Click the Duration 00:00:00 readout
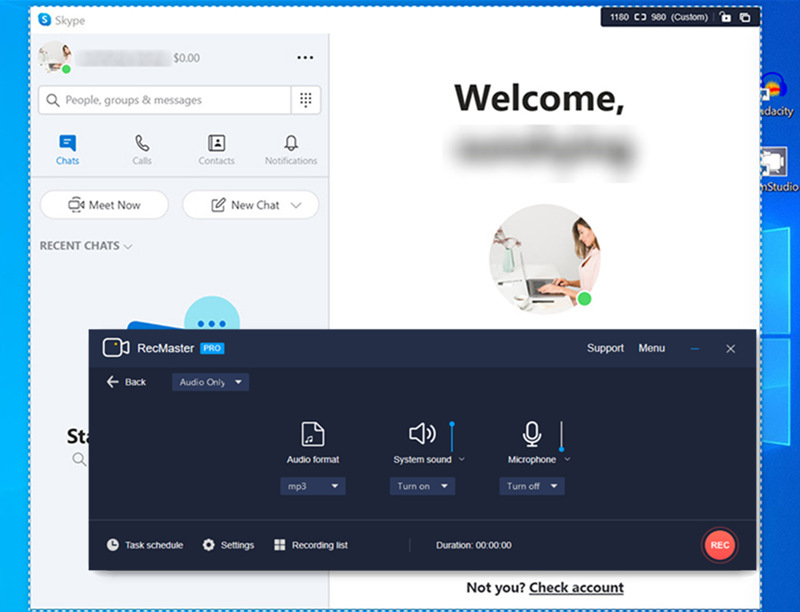 click(473, 545)
